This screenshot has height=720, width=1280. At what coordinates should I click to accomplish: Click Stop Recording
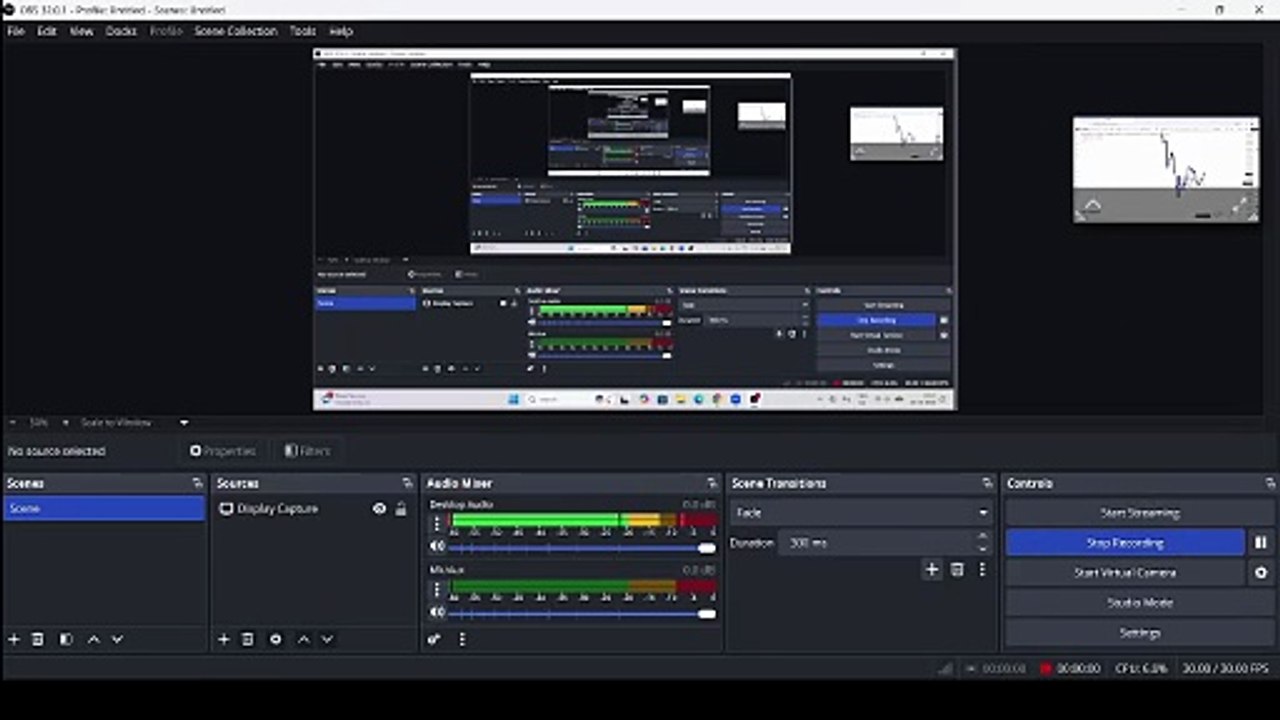[x=1125, y=543]
